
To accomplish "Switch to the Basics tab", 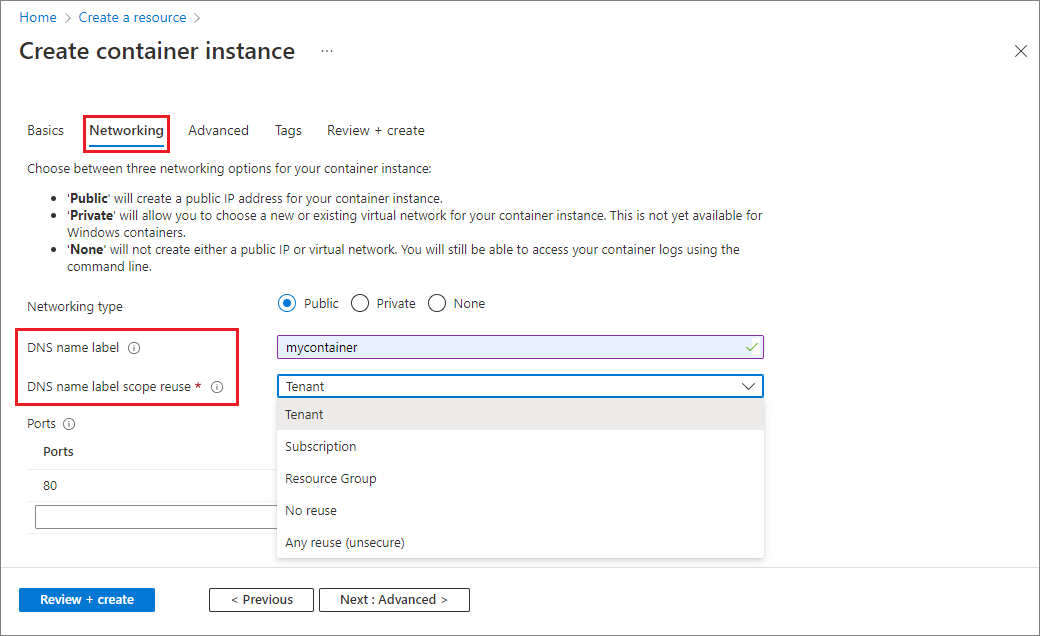I will pos(45,130).
